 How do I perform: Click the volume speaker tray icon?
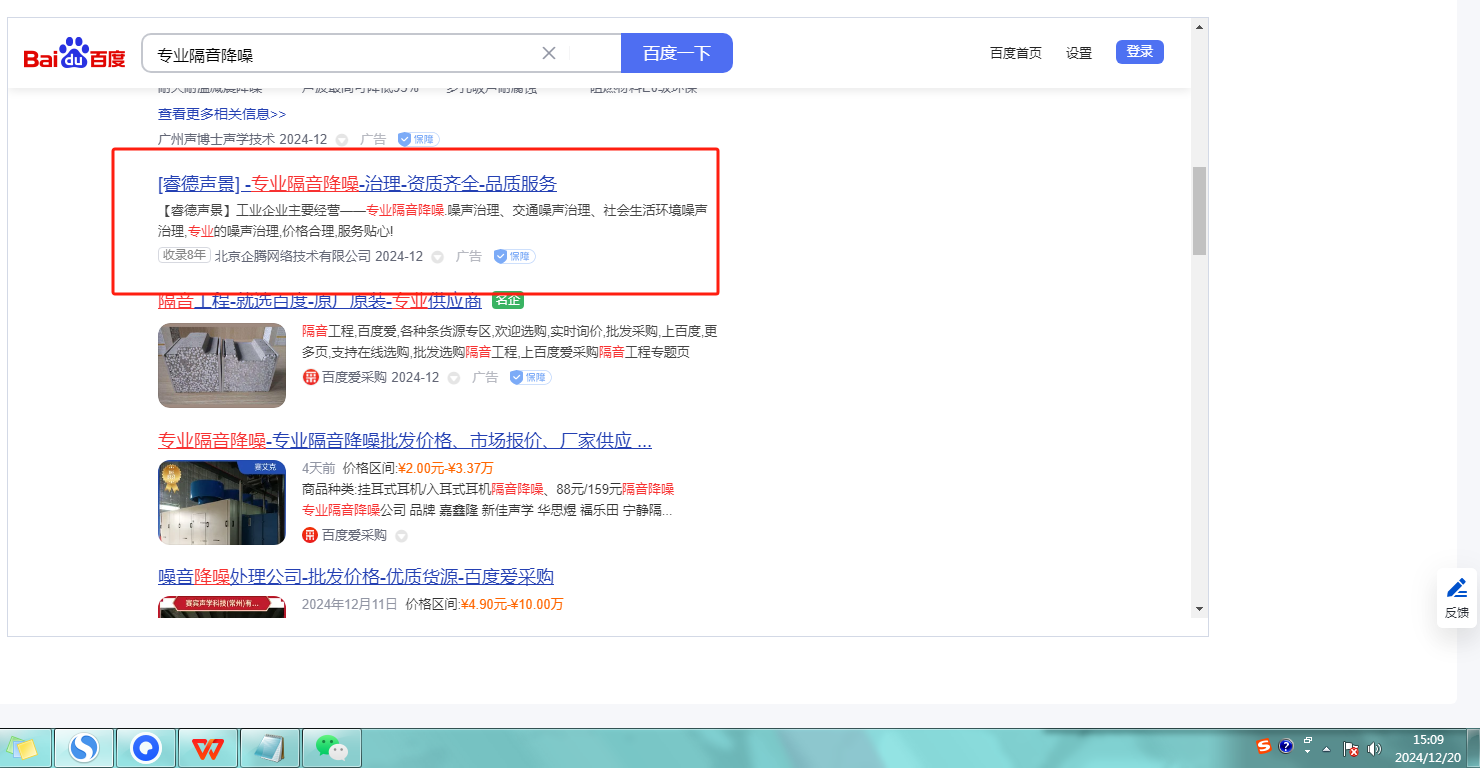tap(1374, 748)
